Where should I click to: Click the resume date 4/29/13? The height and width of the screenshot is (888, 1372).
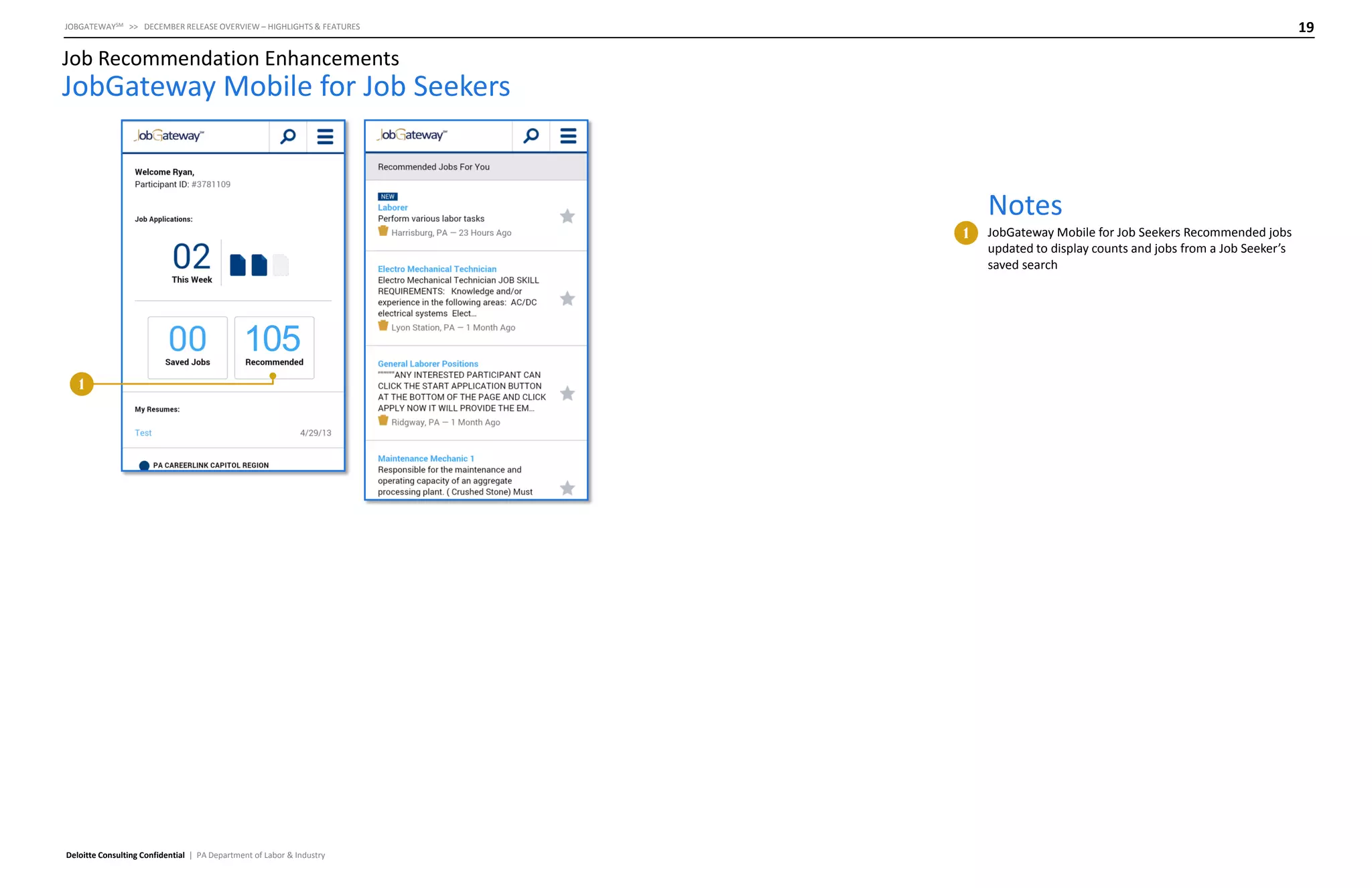tap(316, 433)
